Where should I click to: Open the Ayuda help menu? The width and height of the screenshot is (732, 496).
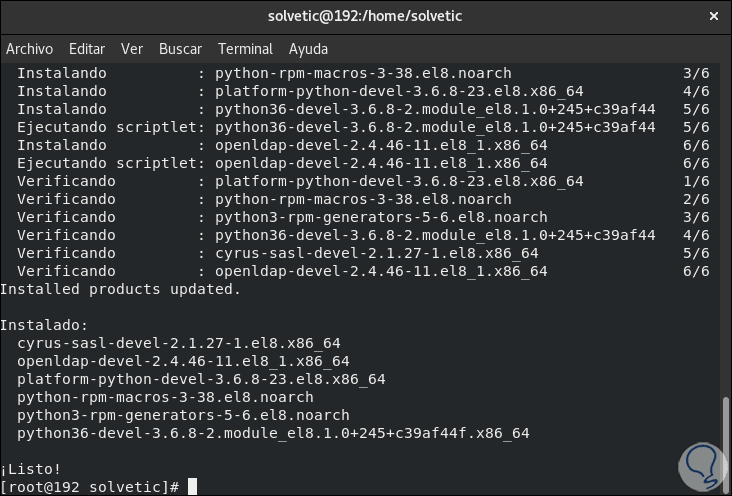pos(308,48)
